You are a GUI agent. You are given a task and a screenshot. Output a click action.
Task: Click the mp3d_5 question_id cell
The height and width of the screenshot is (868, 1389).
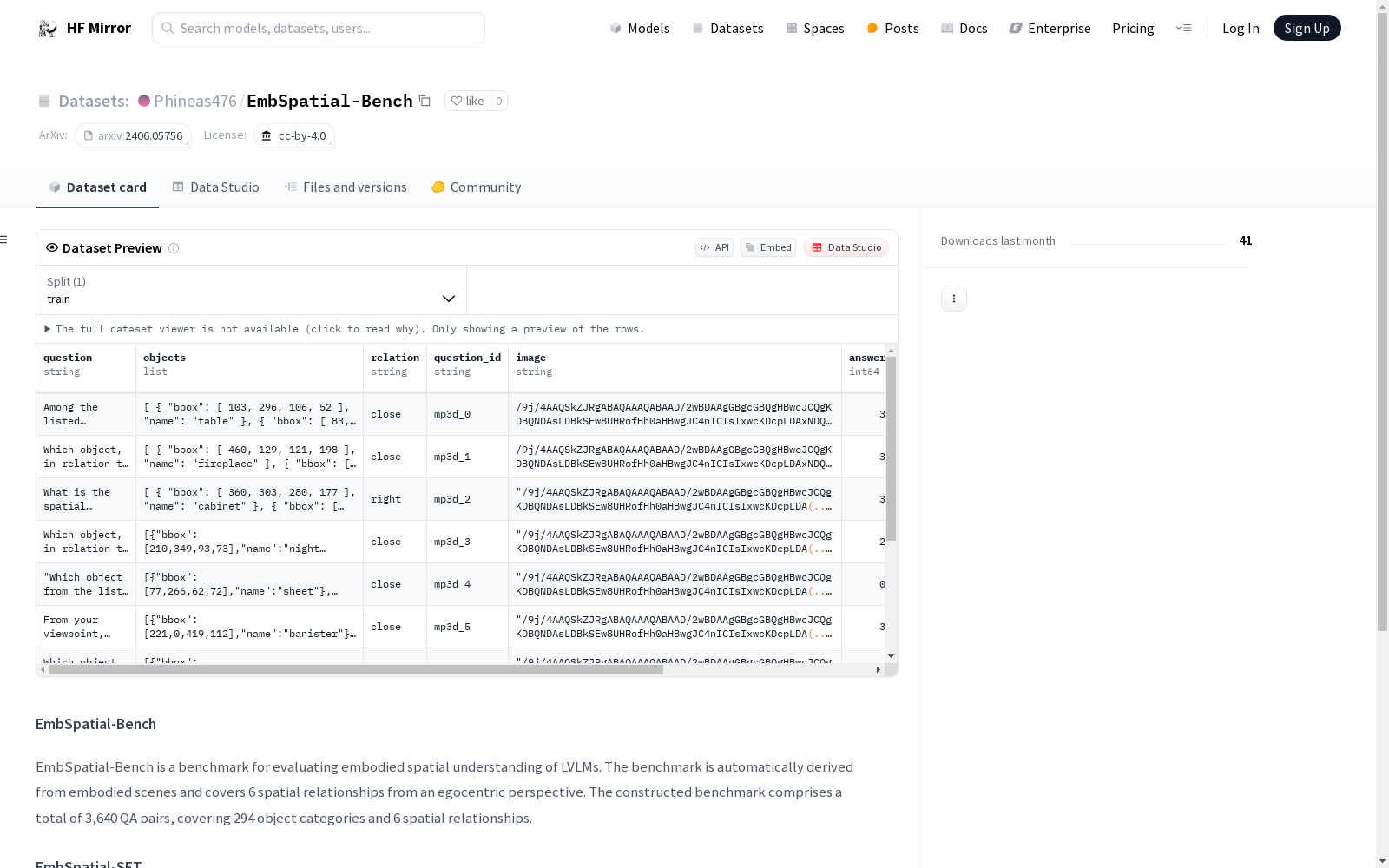click(467, 627)
